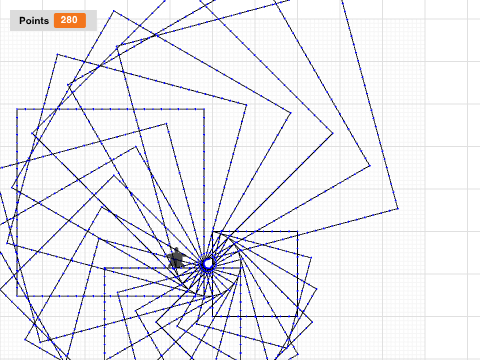Click the white circle at the spiral center
The width and height of the screenshot is (480, 360).
tap(208, 264)
